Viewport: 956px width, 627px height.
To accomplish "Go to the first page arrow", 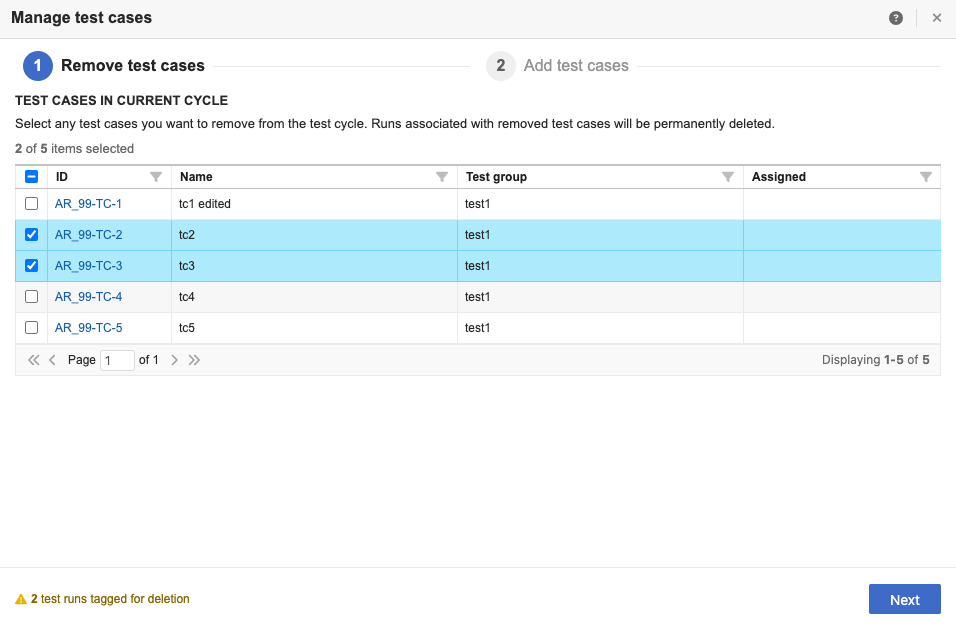I will pos(33,360).
